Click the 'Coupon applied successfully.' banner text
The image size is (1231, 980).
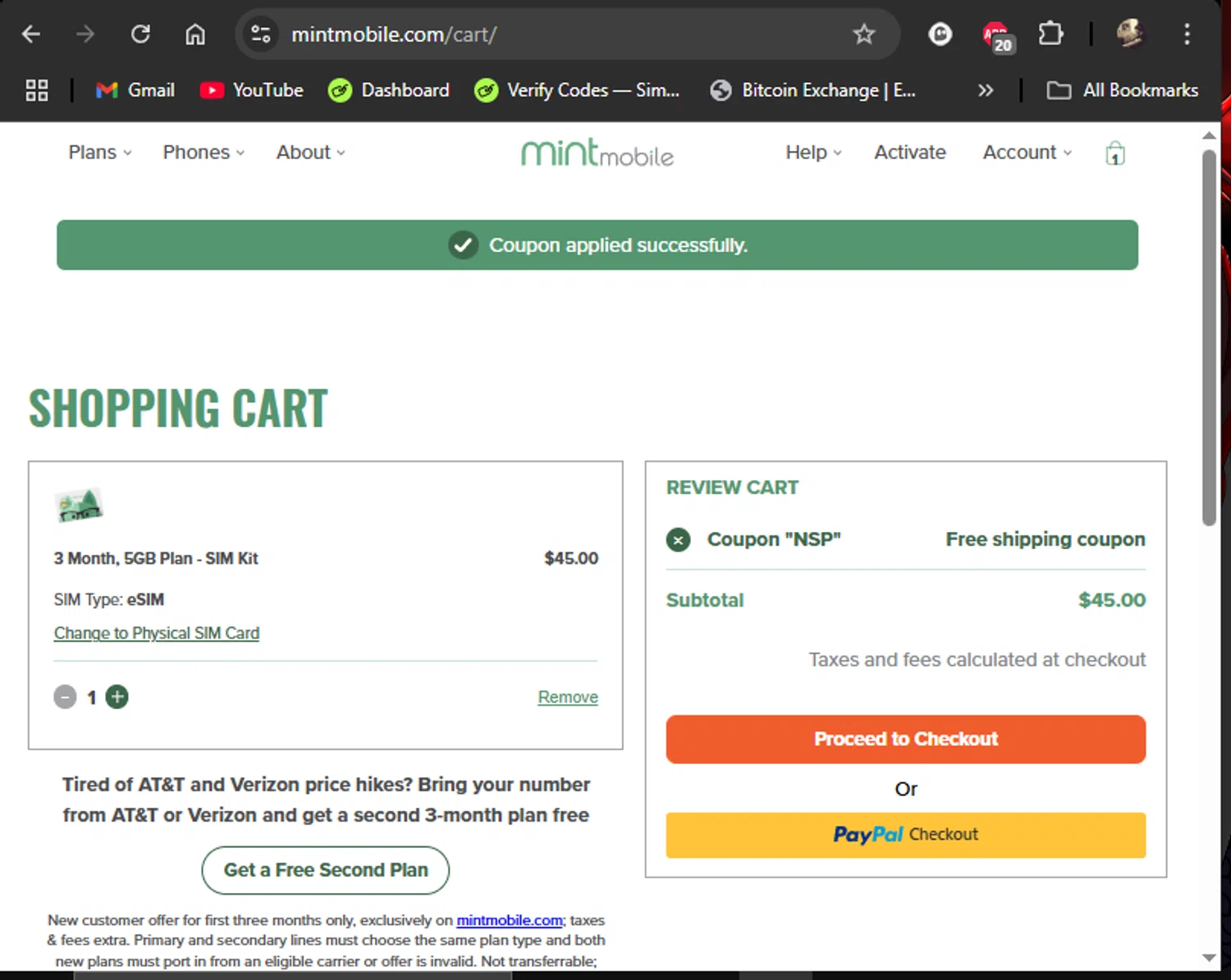[618, 245]
